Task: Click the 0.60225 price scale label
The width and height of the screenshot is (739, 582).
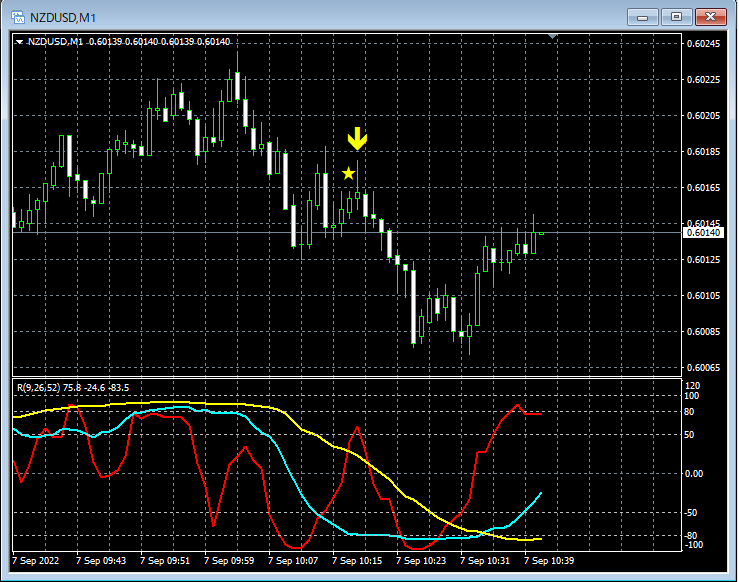Action: [704, 80]
